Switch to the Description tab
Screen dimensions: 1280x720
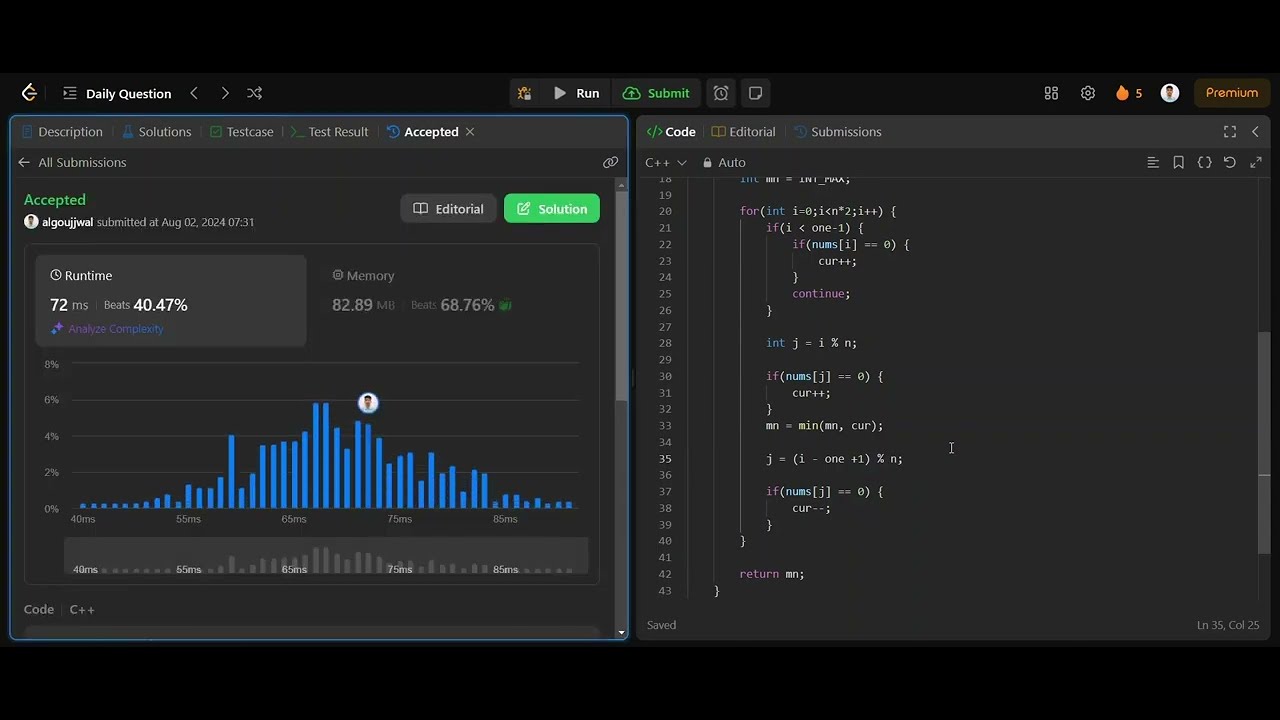click(62, 132)
